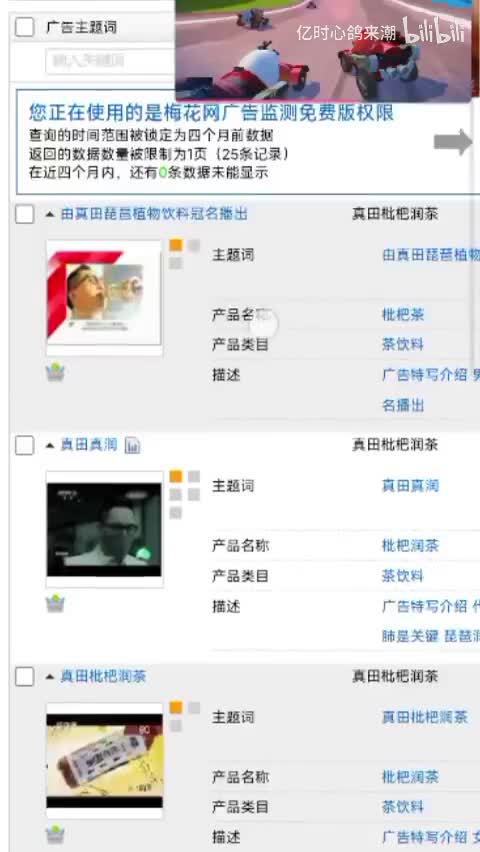The height and width of the screenshot is (852, 480).
Task: Check the box for the 真田枇杷润茶 record
Action: (24, 677)
